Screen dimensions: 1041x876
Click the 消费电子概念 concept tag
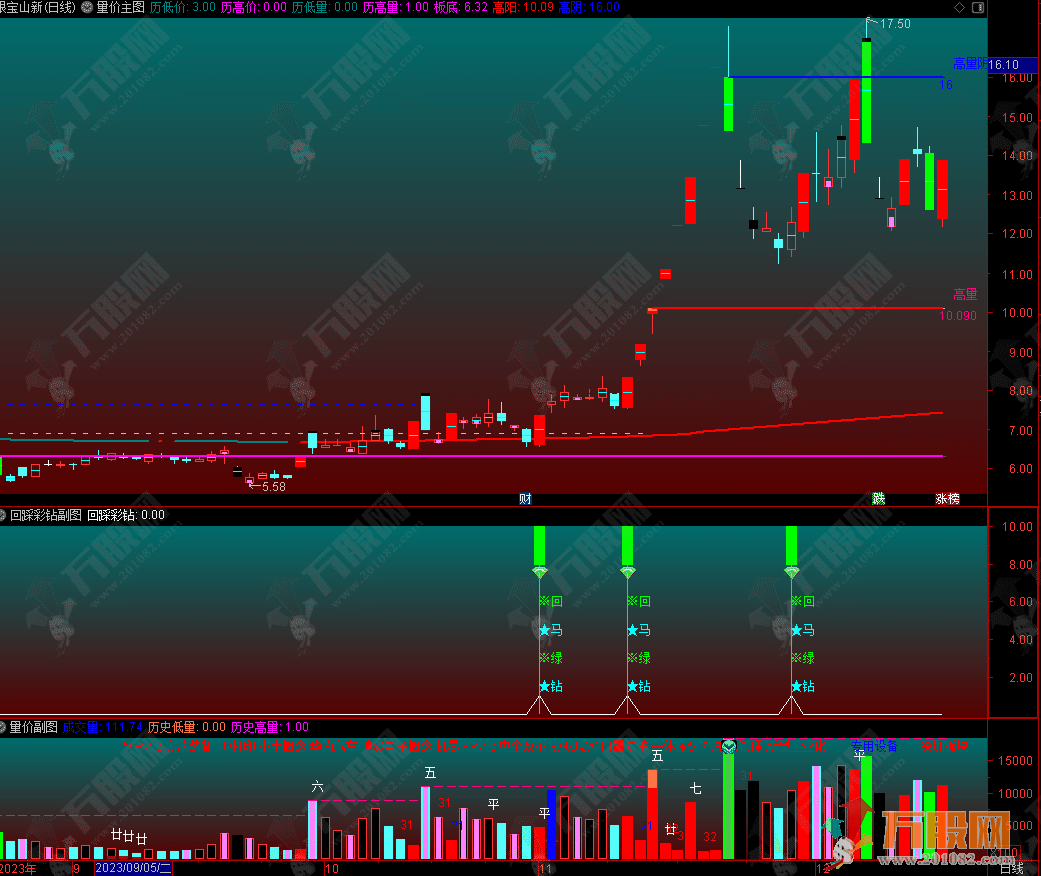pyautogui.click(x=397, y=746)
